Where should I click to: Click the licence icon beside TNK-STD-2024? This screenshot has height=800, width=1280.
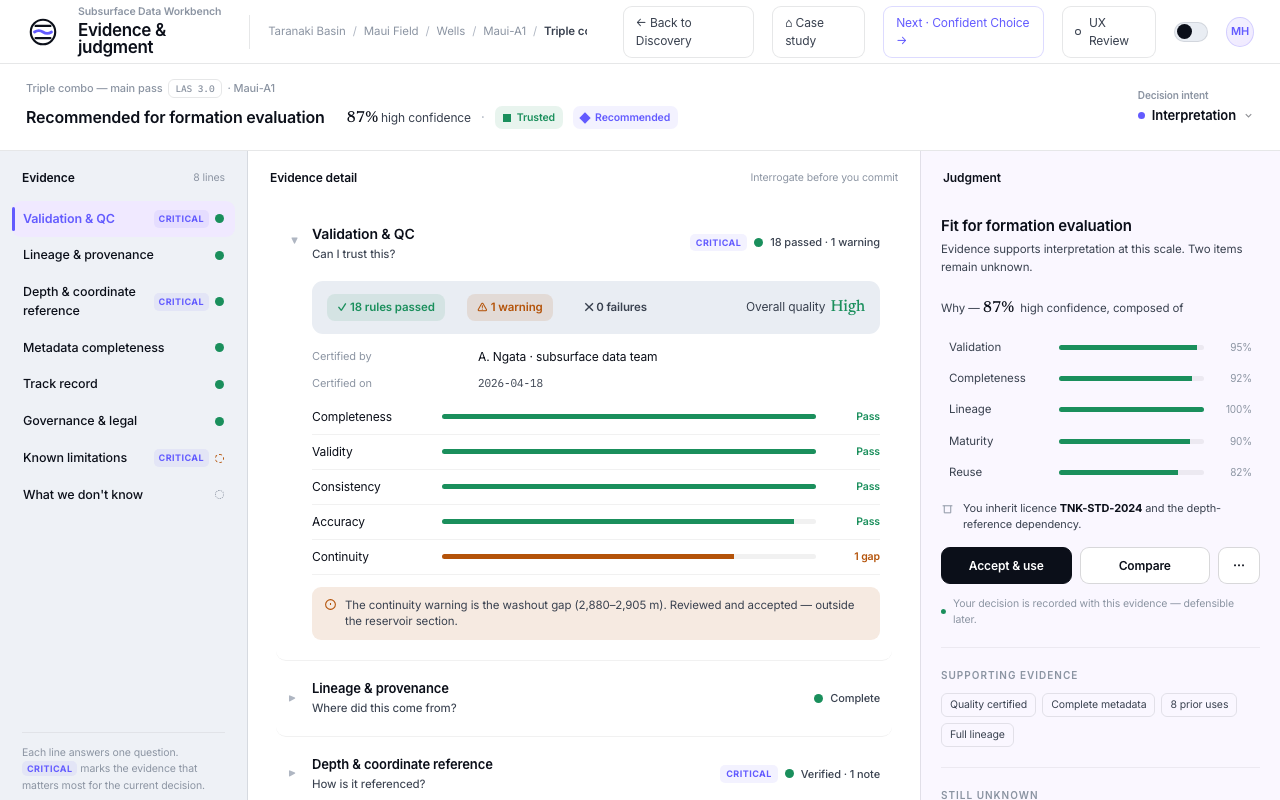(x=948, y=509)
